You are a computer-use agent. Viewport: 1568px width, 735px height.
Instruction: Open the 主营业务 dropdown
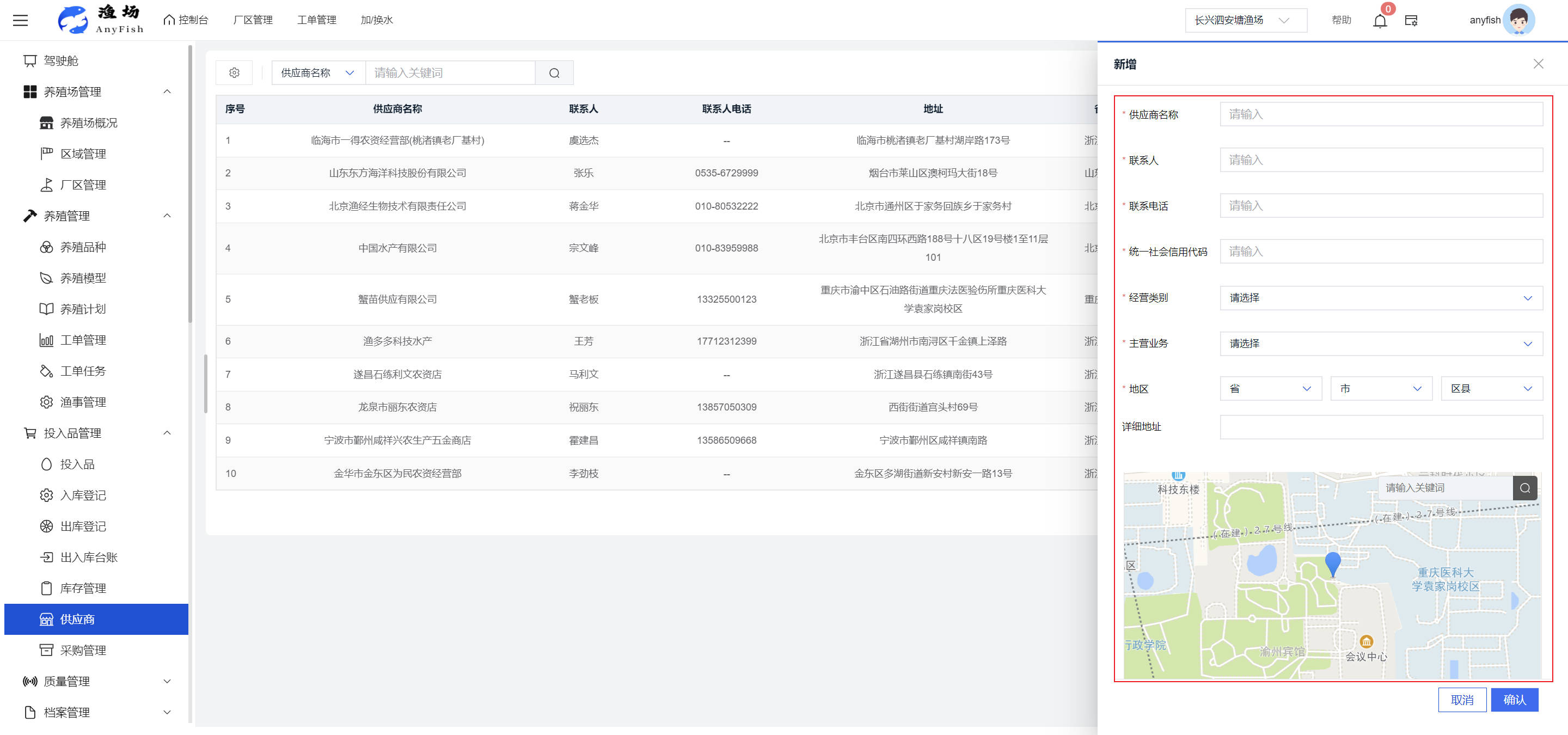pyautogui.click(x=1381, y=344)
